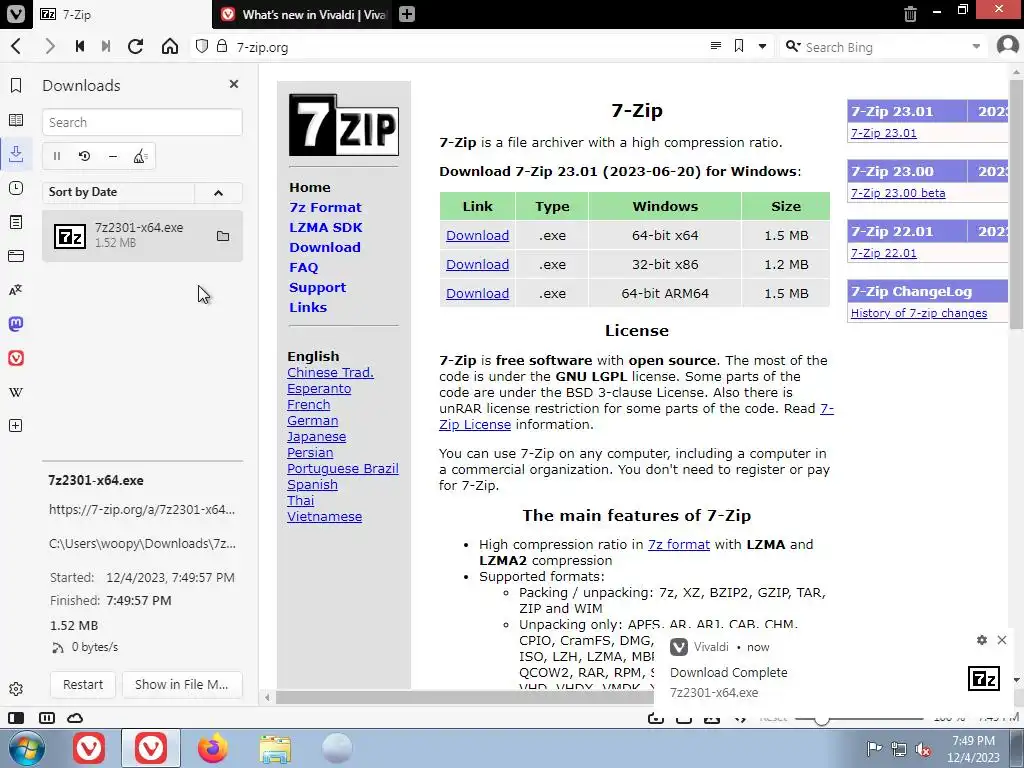Download the 32-bit x86 exe
The height and width of the screenshot is (768, 1024).
(477, 264)
